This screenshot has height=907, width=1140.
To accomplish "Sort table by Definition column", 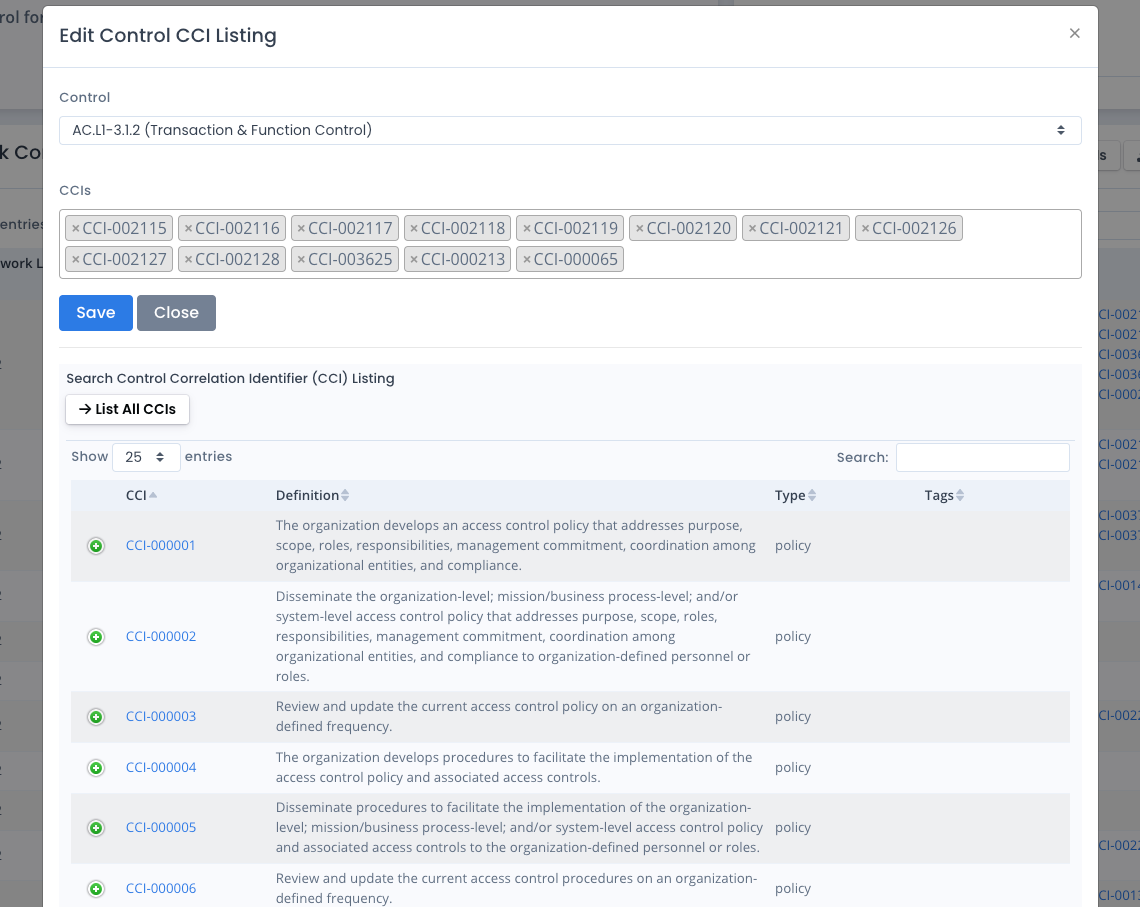I will (312, 496).
